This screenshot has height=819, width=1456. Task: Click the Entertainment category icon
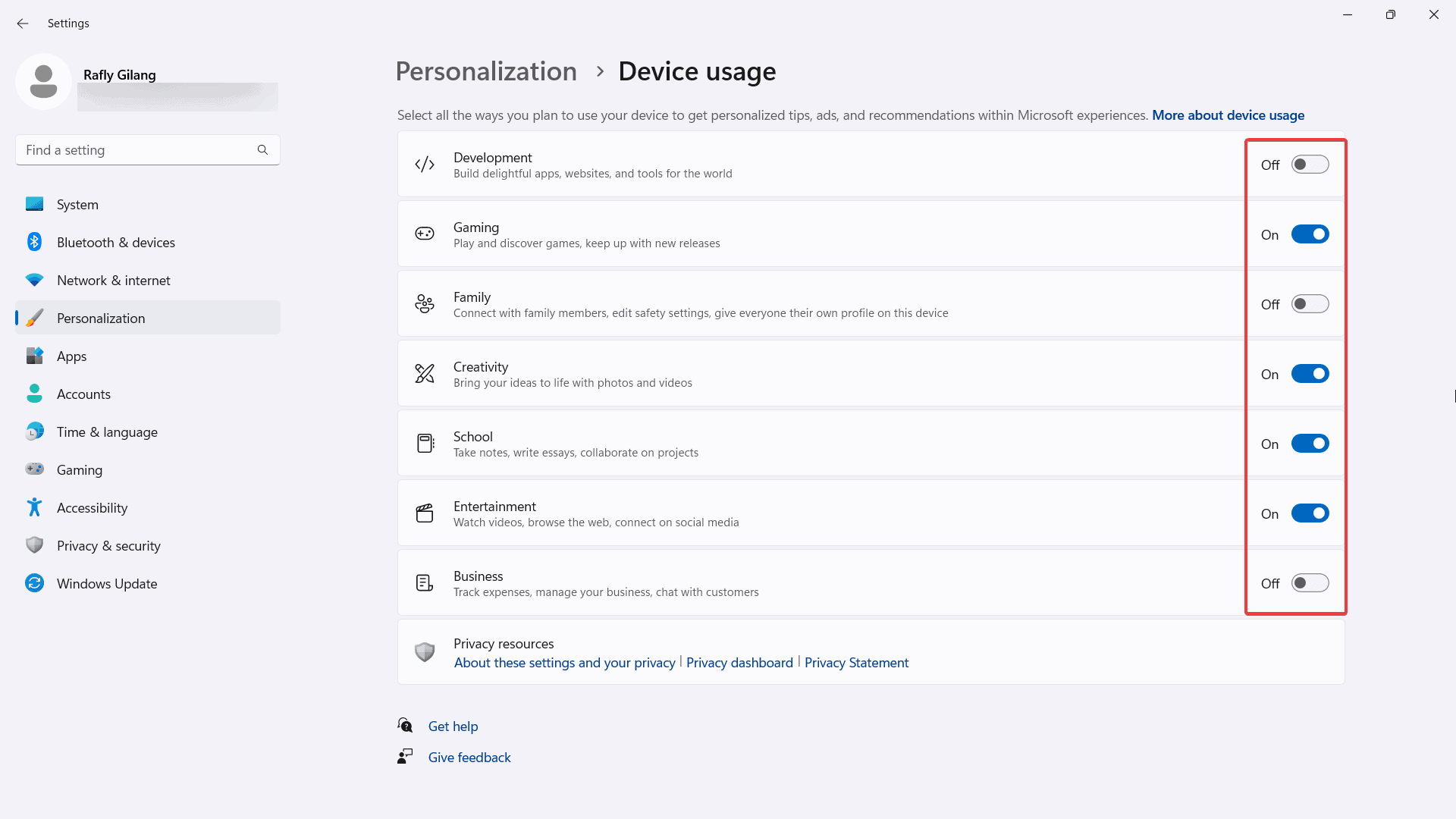424,513
